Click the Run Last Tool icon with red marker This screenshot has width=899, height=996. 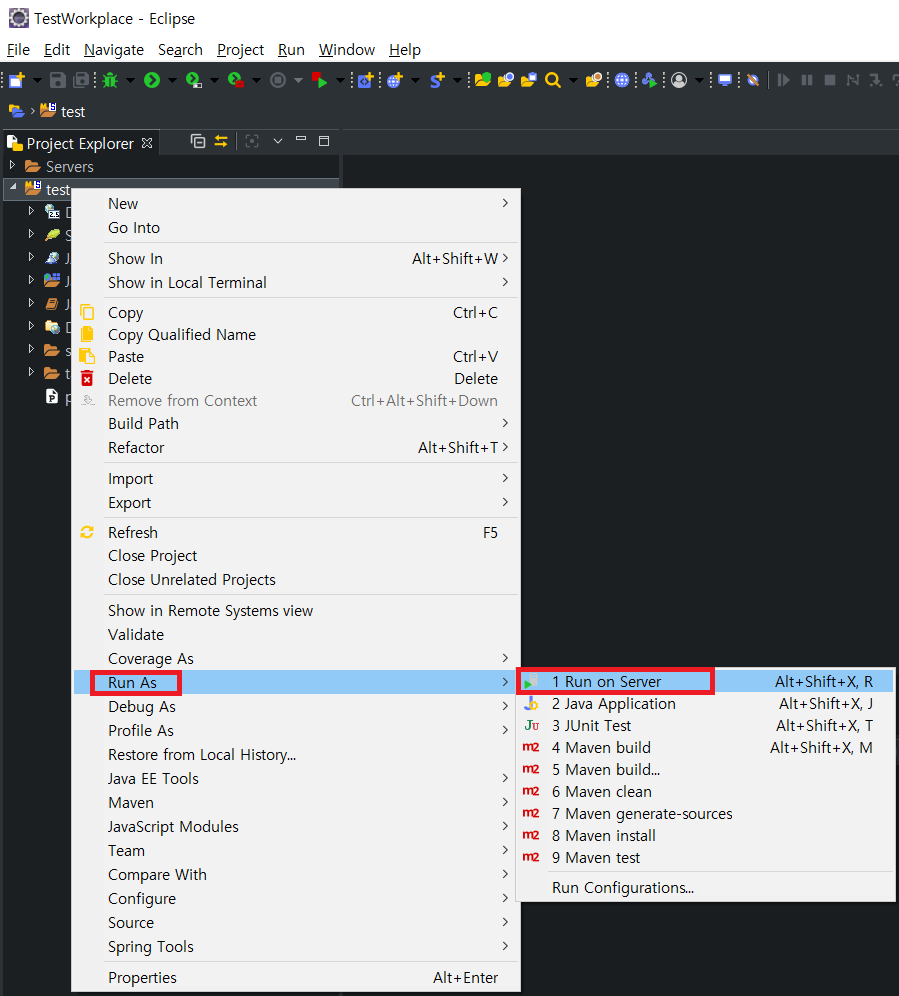coord(236,80)
